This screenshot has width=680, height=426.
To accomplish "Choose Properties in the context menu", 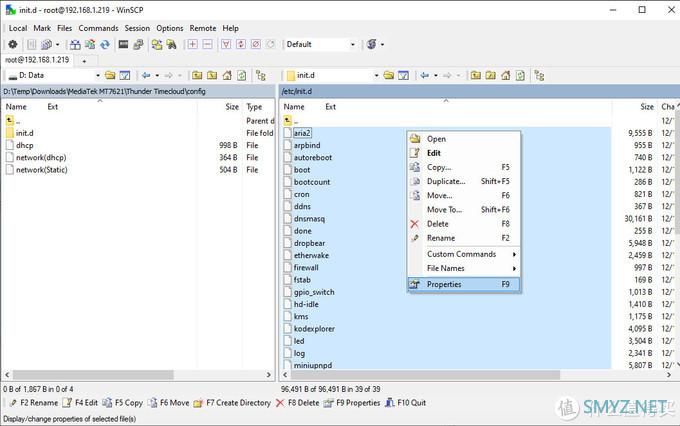I will tap(464, 285).
